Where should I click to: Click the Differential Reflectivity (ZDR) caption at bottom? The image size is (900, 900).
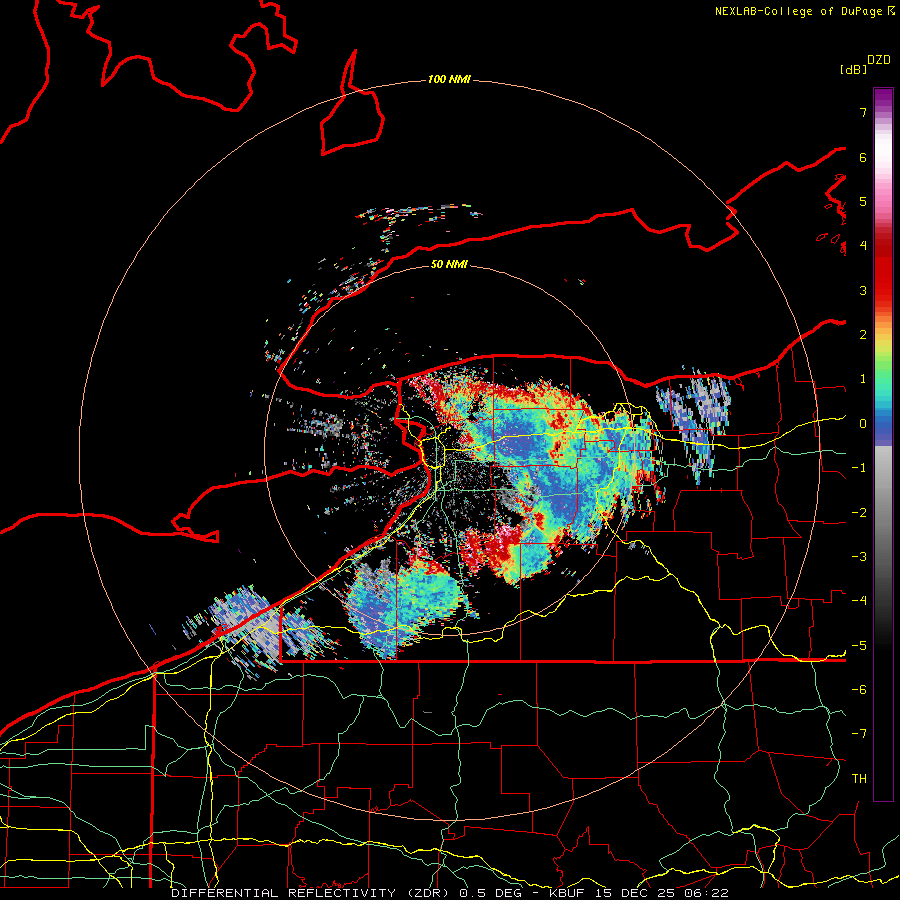(449, 893)
